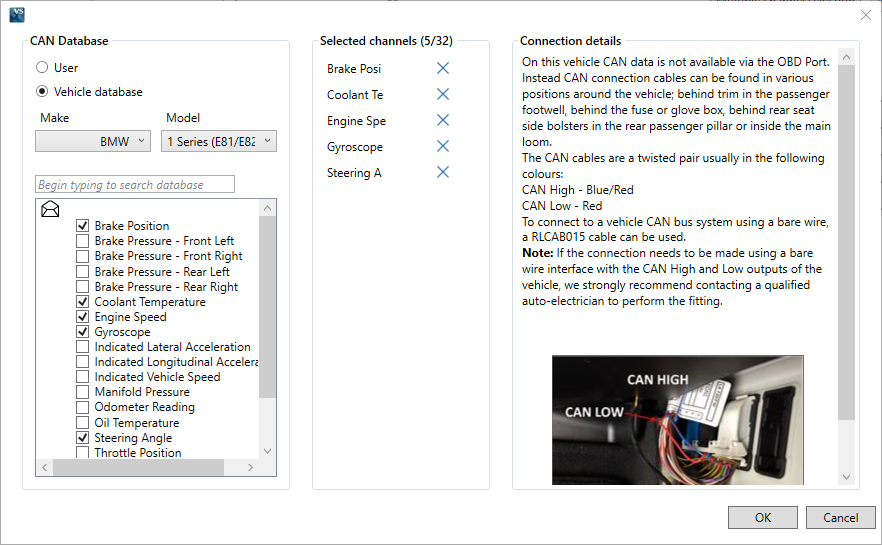Click the 'Make' label

tap(55, 118)
